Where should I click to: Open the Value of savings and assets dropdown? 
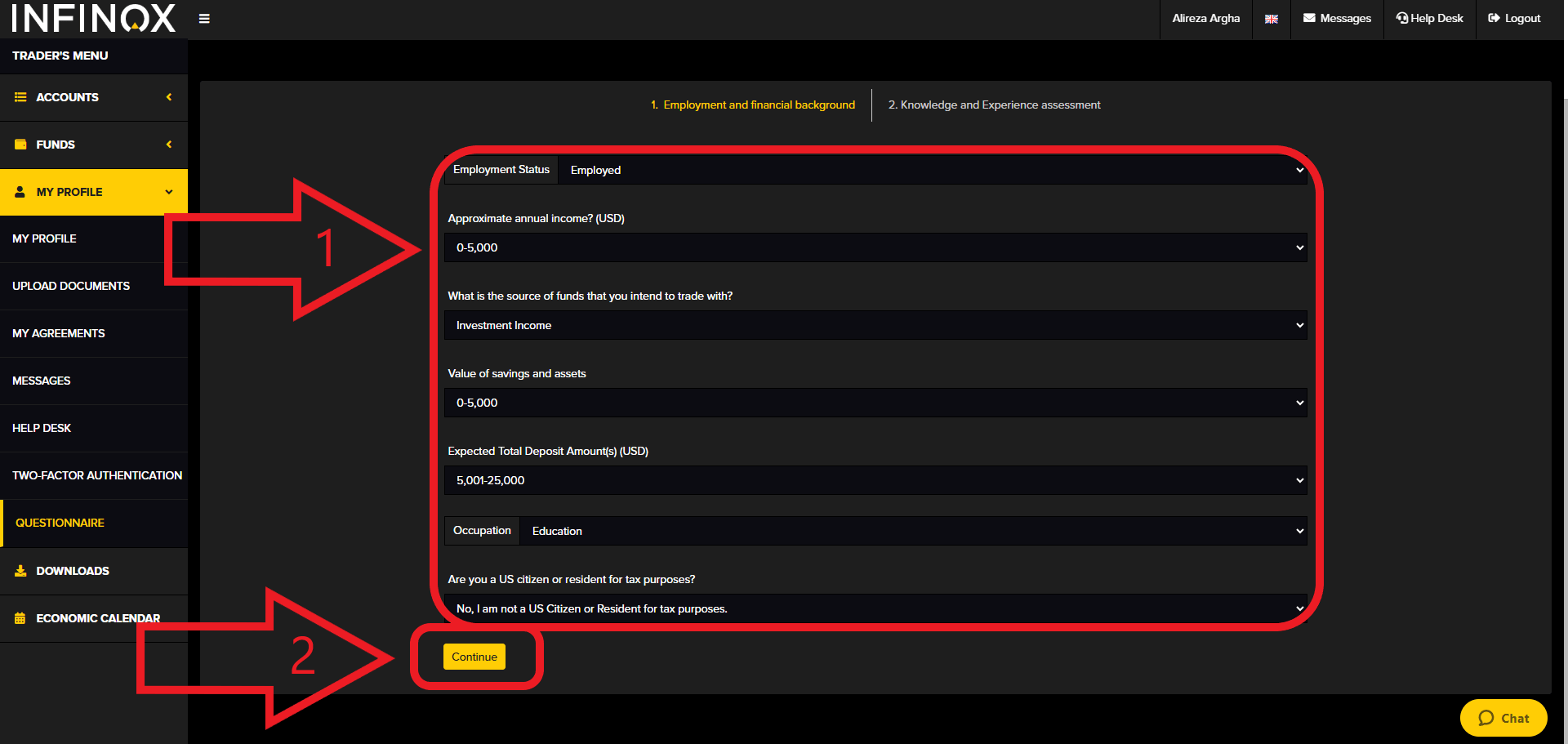(875, 403)
